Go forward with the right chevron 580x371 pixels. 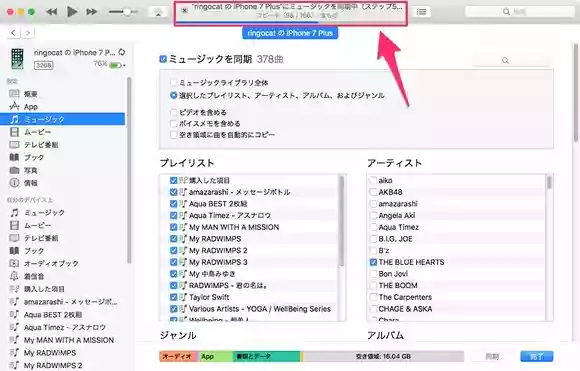tap(27, 33)
